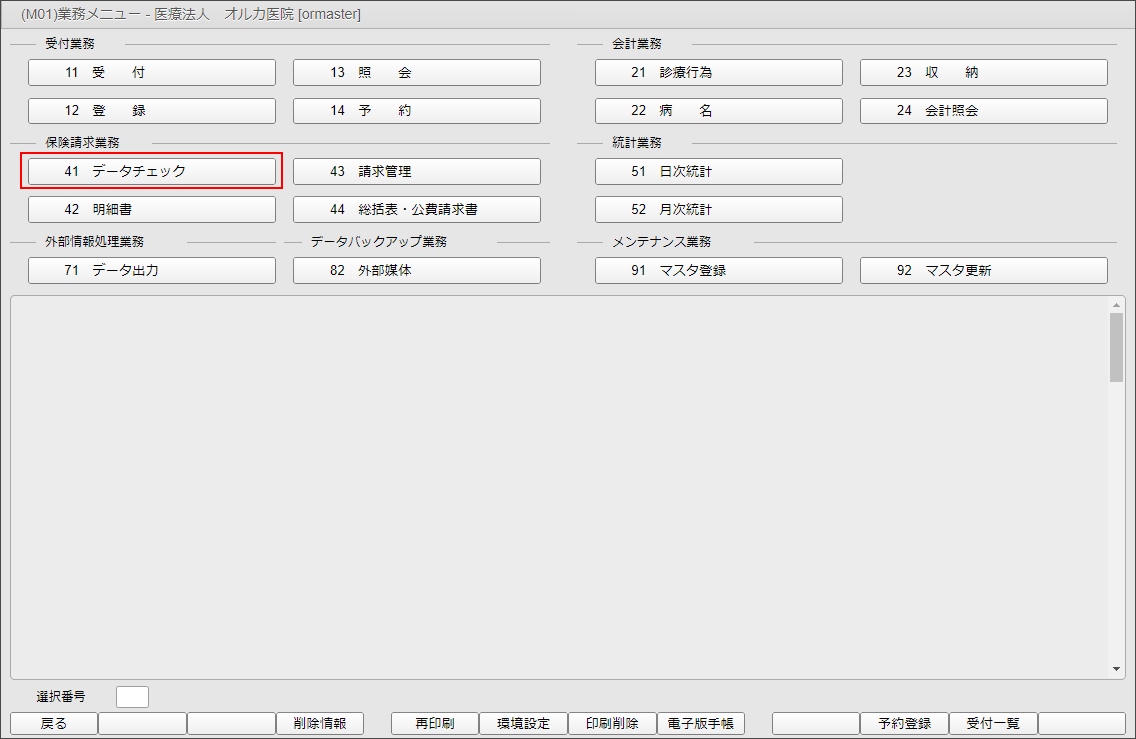Click 24 会計照会 accounting inquiry
Viewport: 1136px width, 739px height.
tap(983, 111)
